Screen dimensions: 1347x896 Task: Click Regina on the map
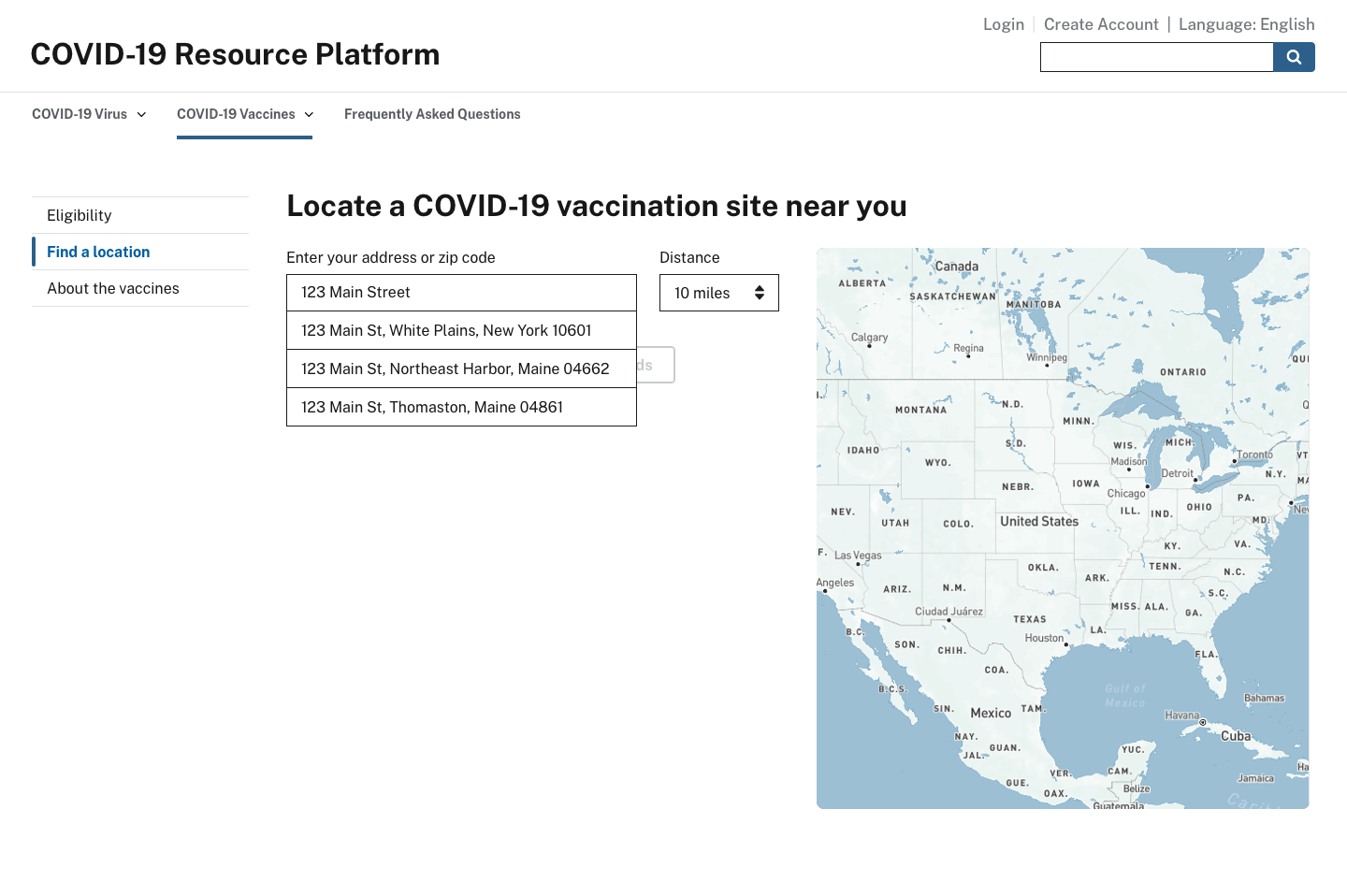tap(968, 348)
